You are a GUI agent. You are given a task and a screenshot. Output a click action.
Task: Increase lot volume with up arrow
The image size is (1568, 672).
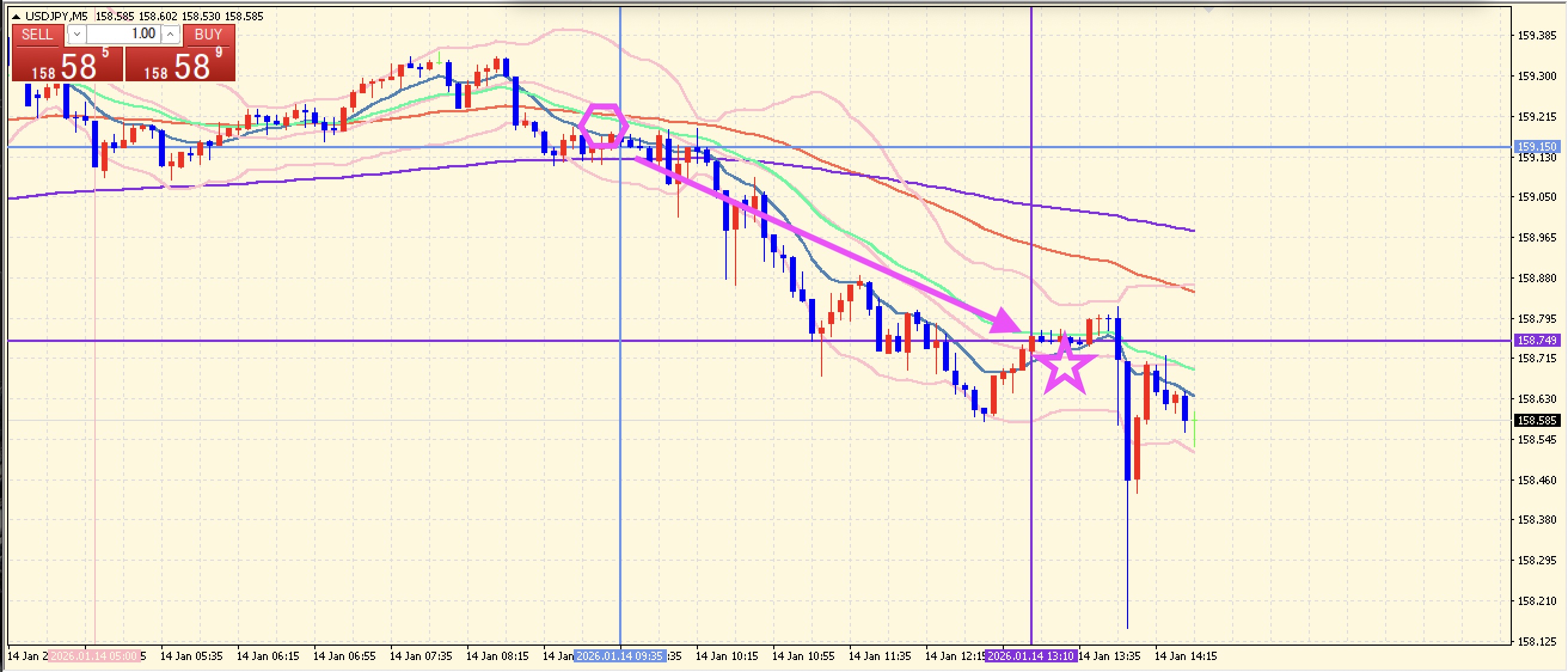tap(170, 35)
